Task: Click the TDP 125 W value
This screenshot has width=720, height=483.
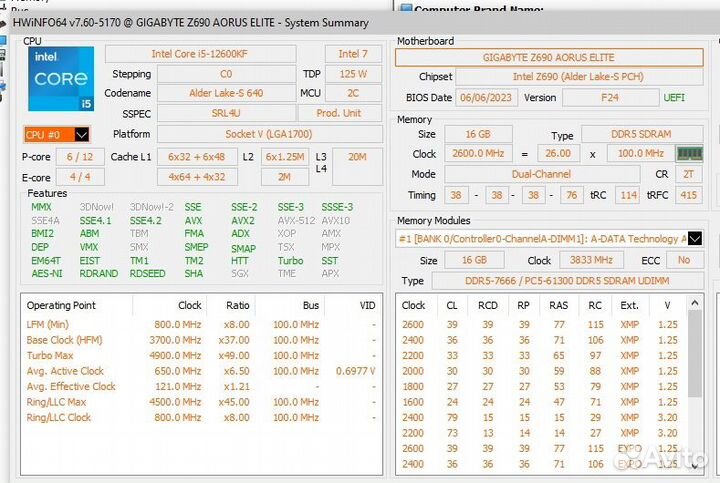Action: pos(353,74)
